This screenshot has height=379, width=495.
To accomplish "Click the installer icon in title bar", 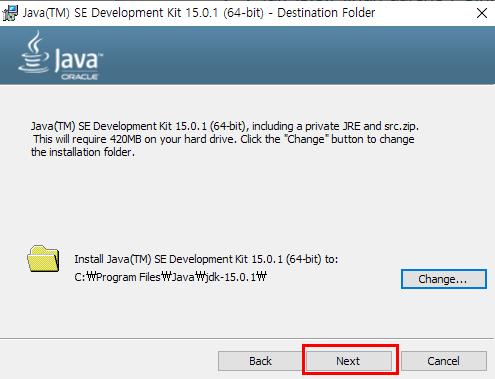I will [10, 13].
